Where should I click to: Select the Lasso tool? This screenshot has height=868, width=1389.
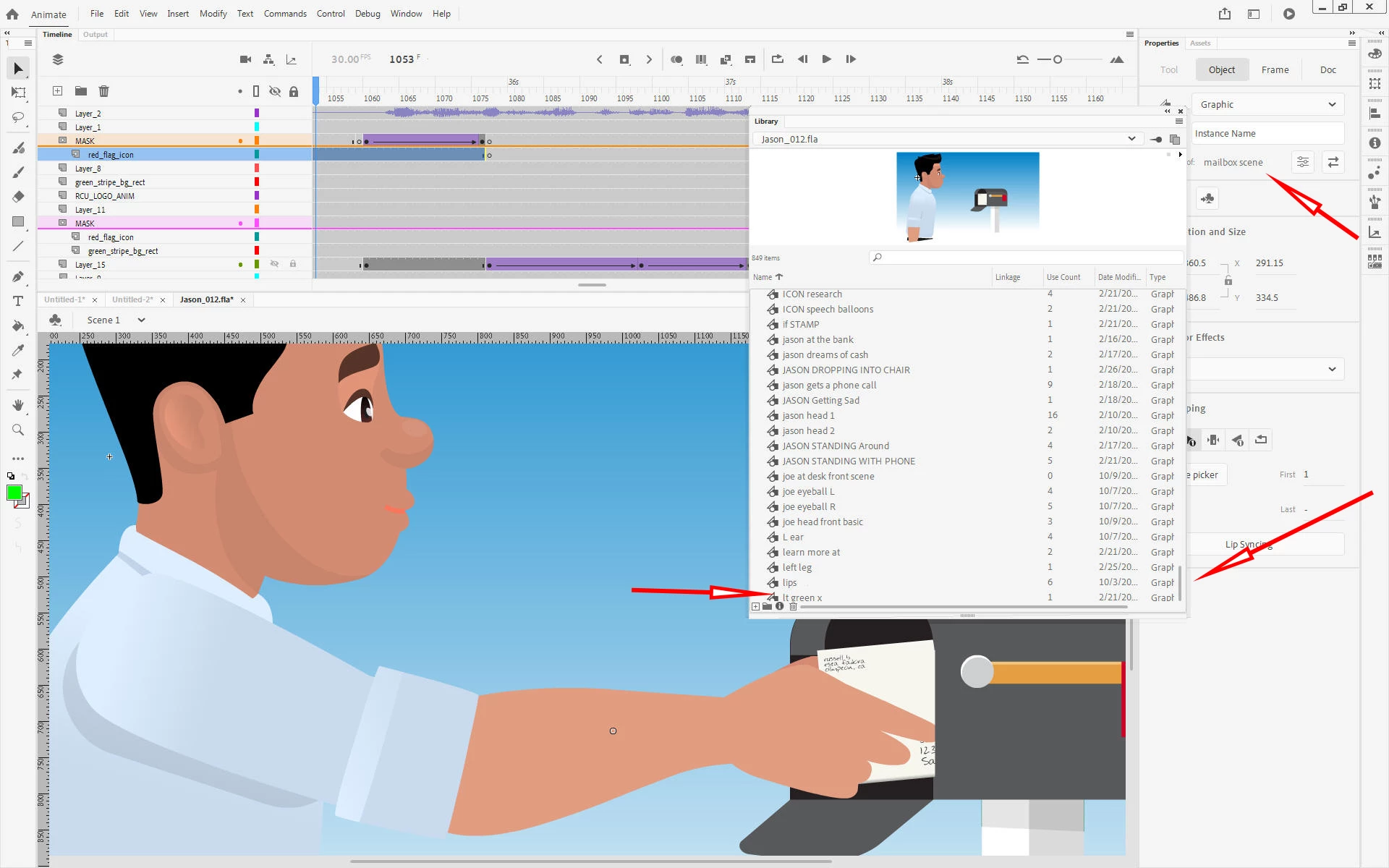pos(19,117)
